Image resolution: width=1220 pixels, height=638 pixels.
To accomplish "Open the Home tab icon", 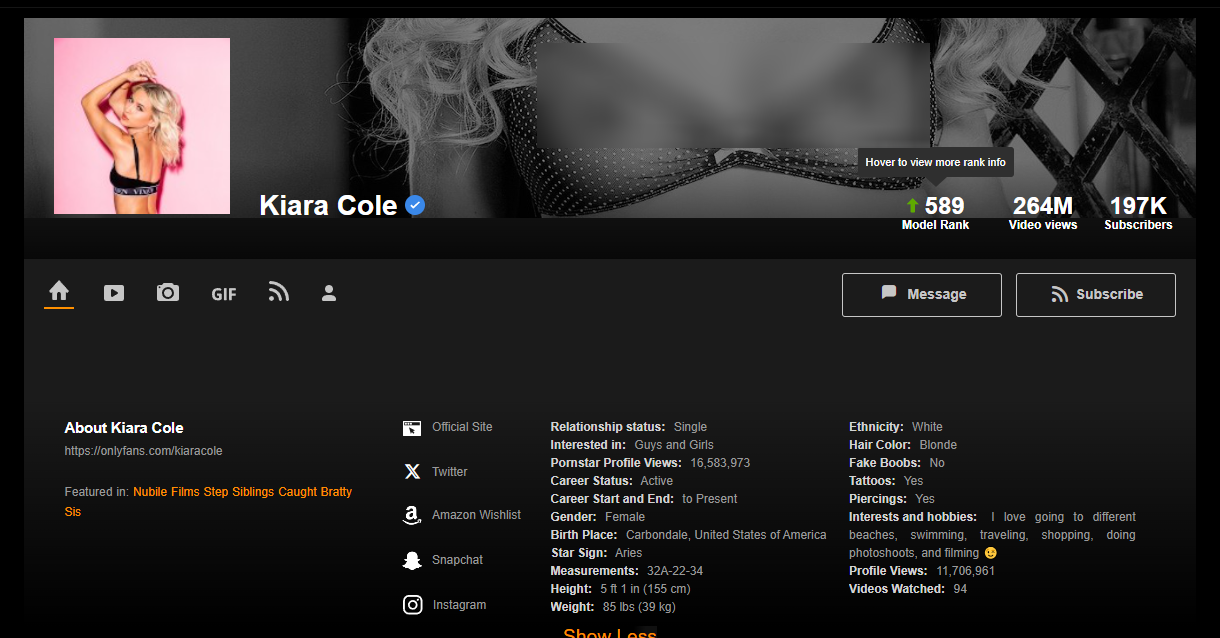I will pyautogui.click(x=59, y=291).
